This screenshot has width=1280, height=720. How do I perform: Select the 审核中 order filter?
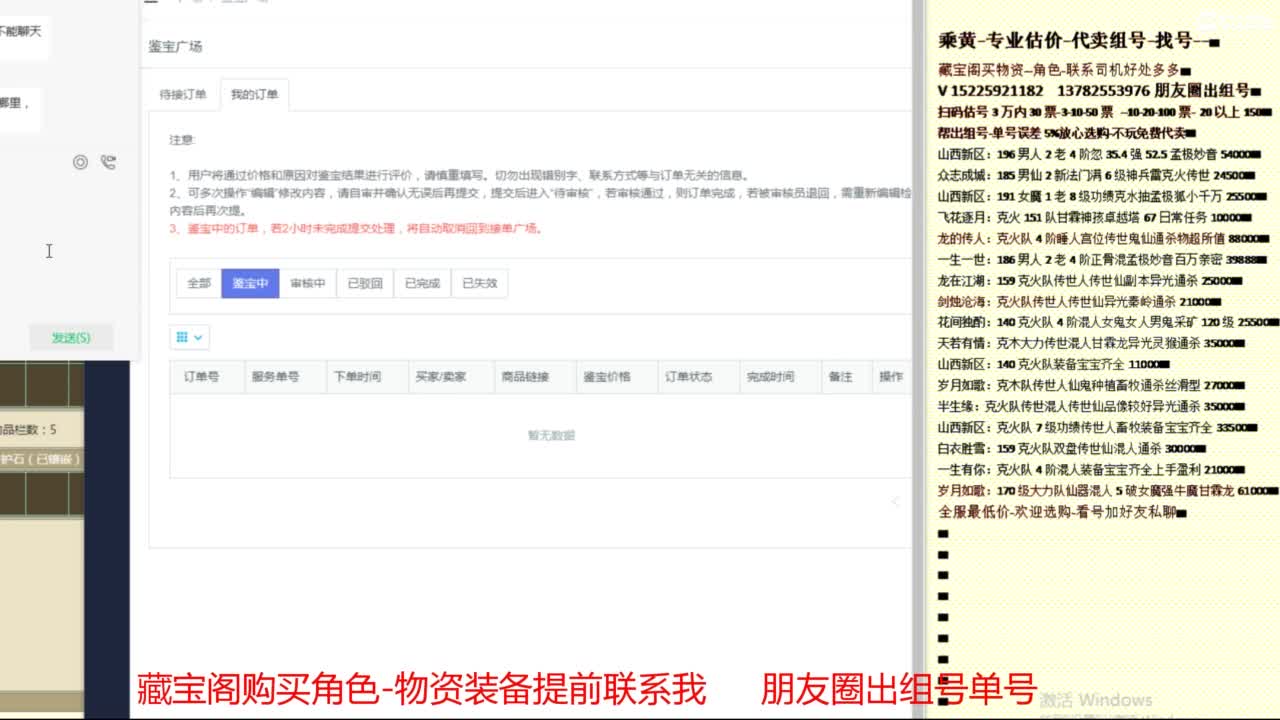[308, 283]
